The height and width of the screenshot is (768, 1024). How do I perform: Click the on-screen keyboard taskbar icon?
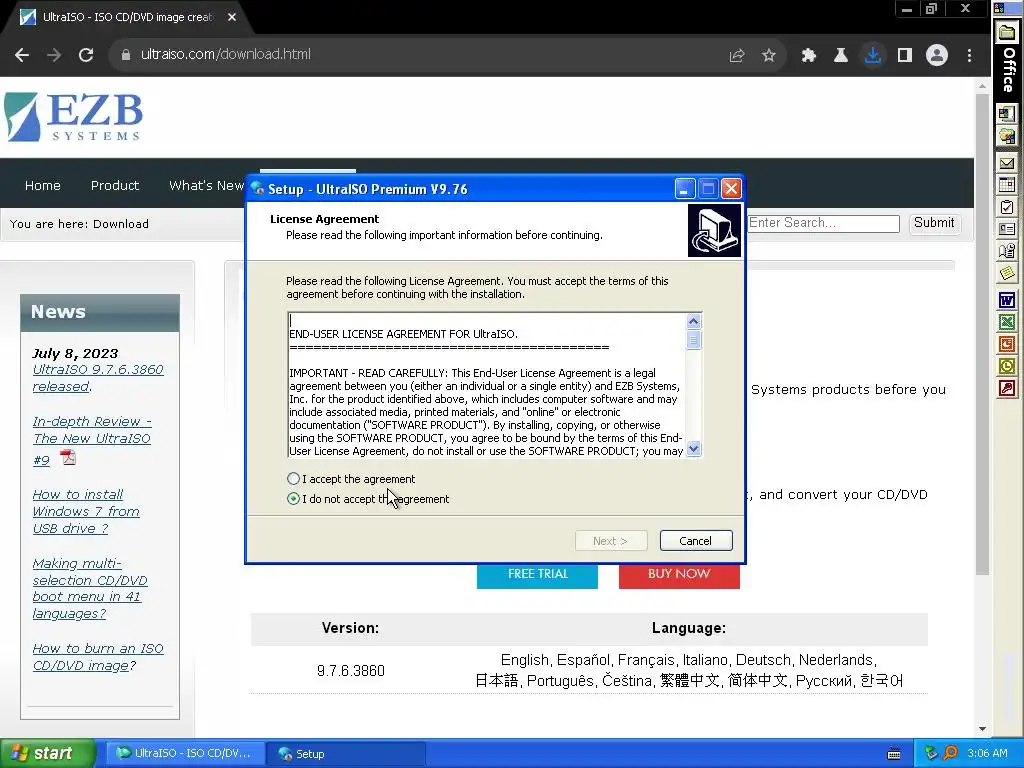pos(894,754)
